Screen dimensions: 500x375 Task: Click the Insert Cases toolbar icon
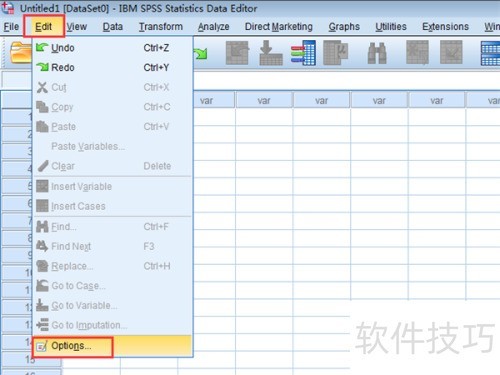click(x=417, y=53)
